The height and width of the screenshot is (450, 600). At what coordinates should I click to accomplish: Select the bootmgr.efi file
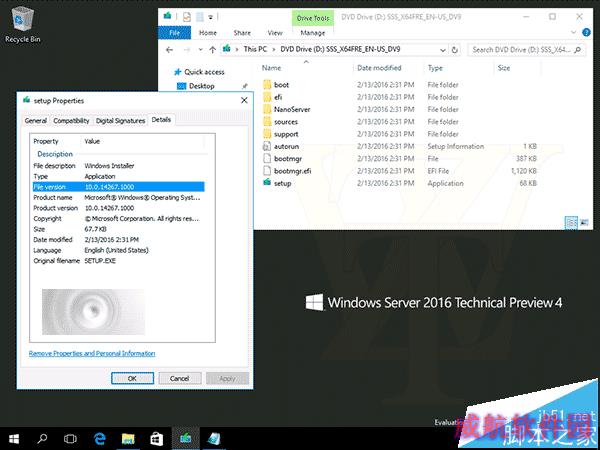tap(292, 171)
